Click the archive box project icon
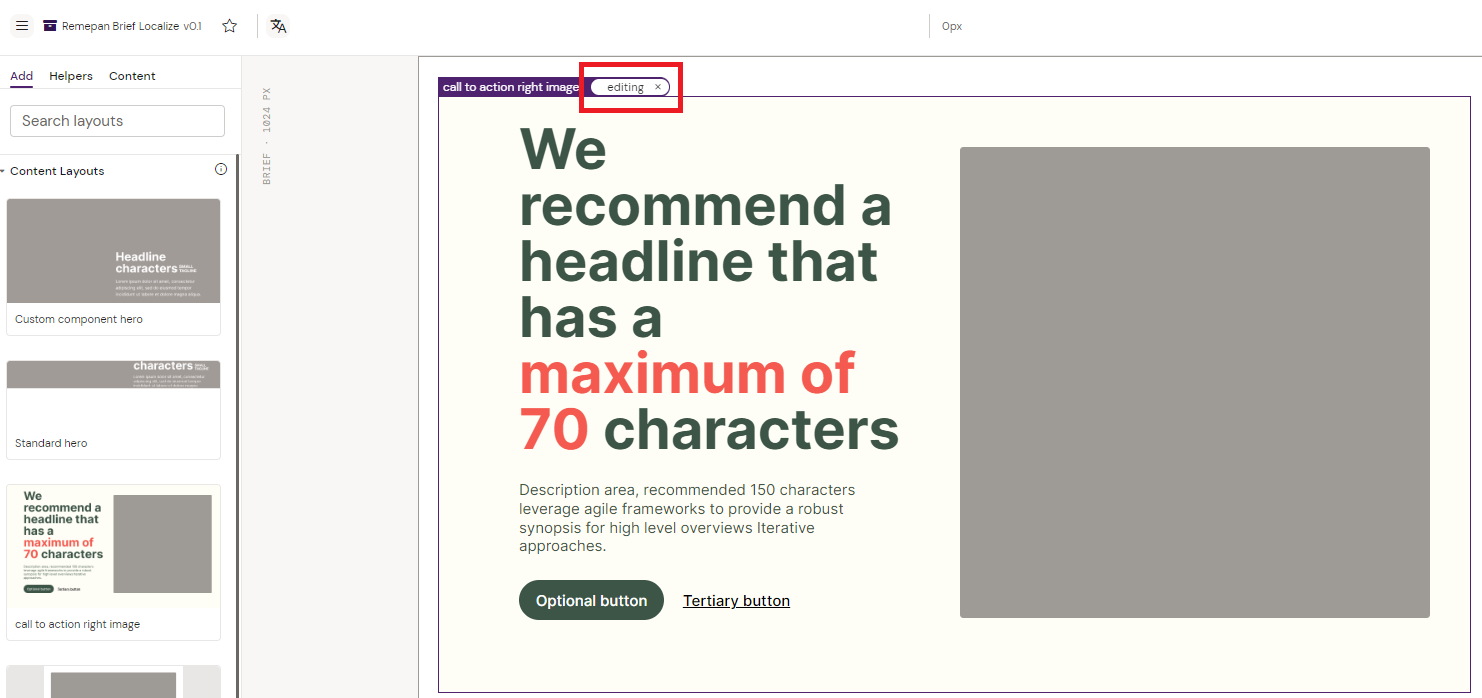The image size is (1482, 698). click(x=50, y=26)
